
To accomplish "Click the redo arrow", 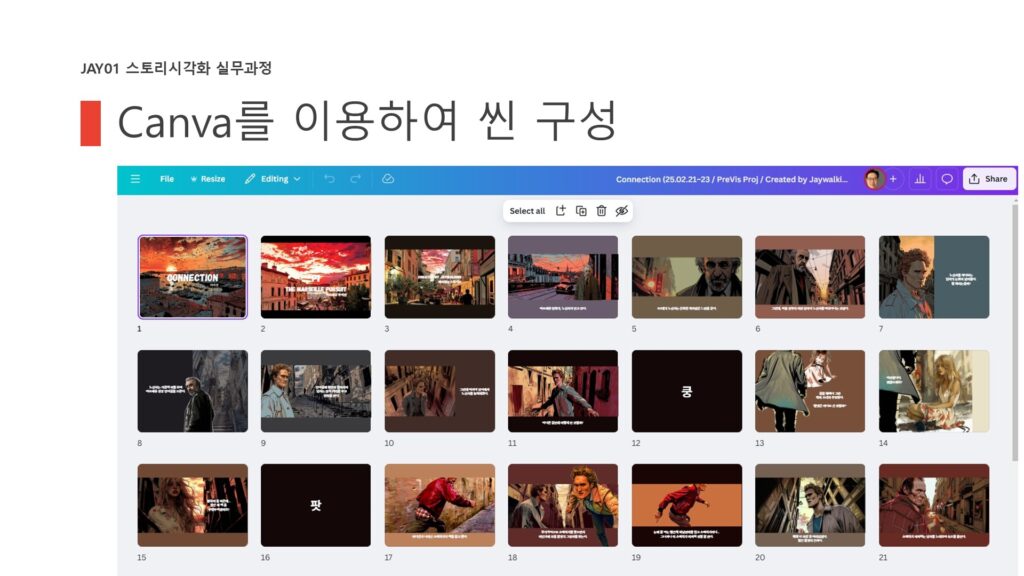I will 355,179.
